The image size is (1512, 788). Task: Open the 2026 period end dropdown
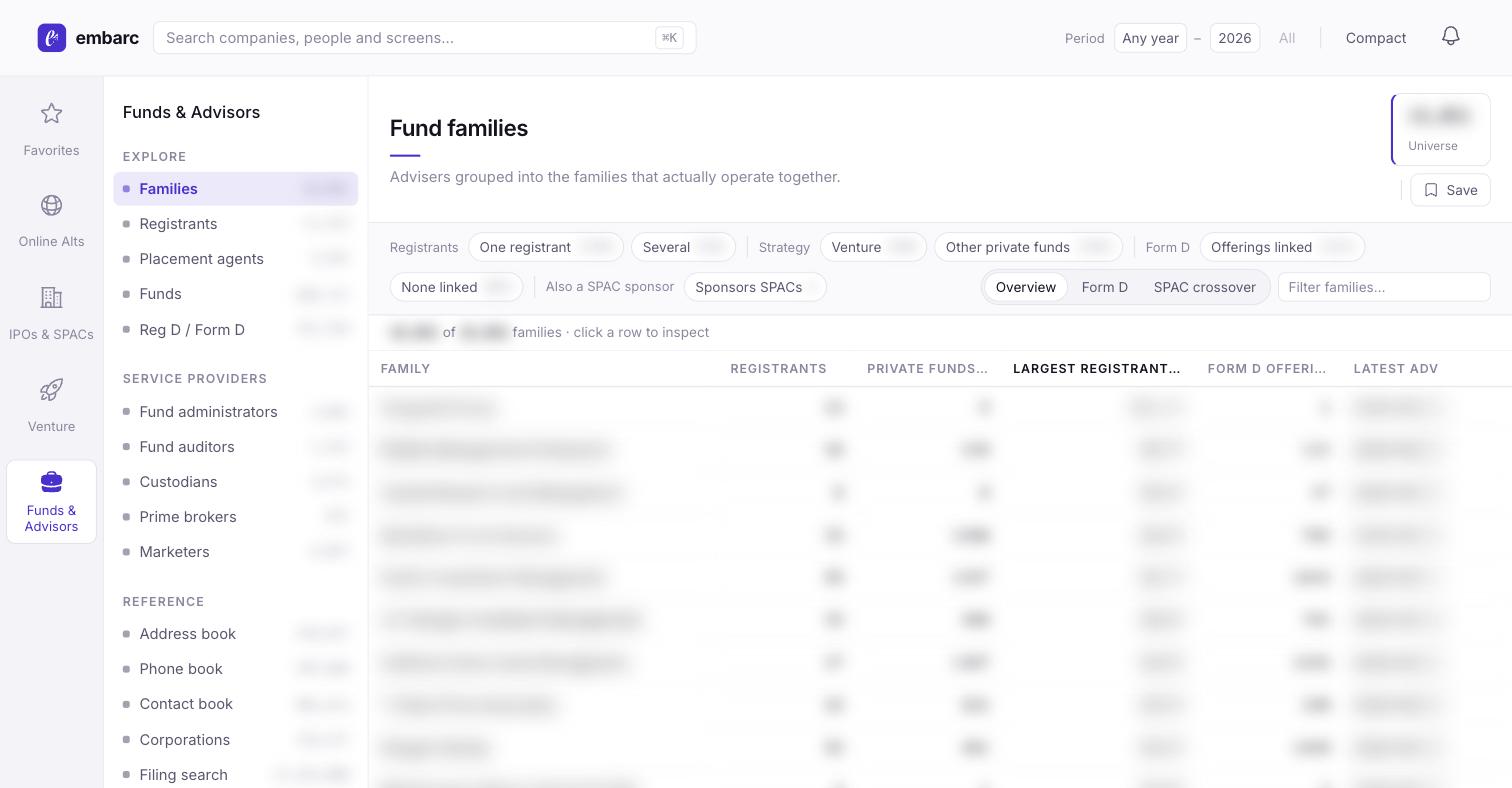tap(1235, 38)
